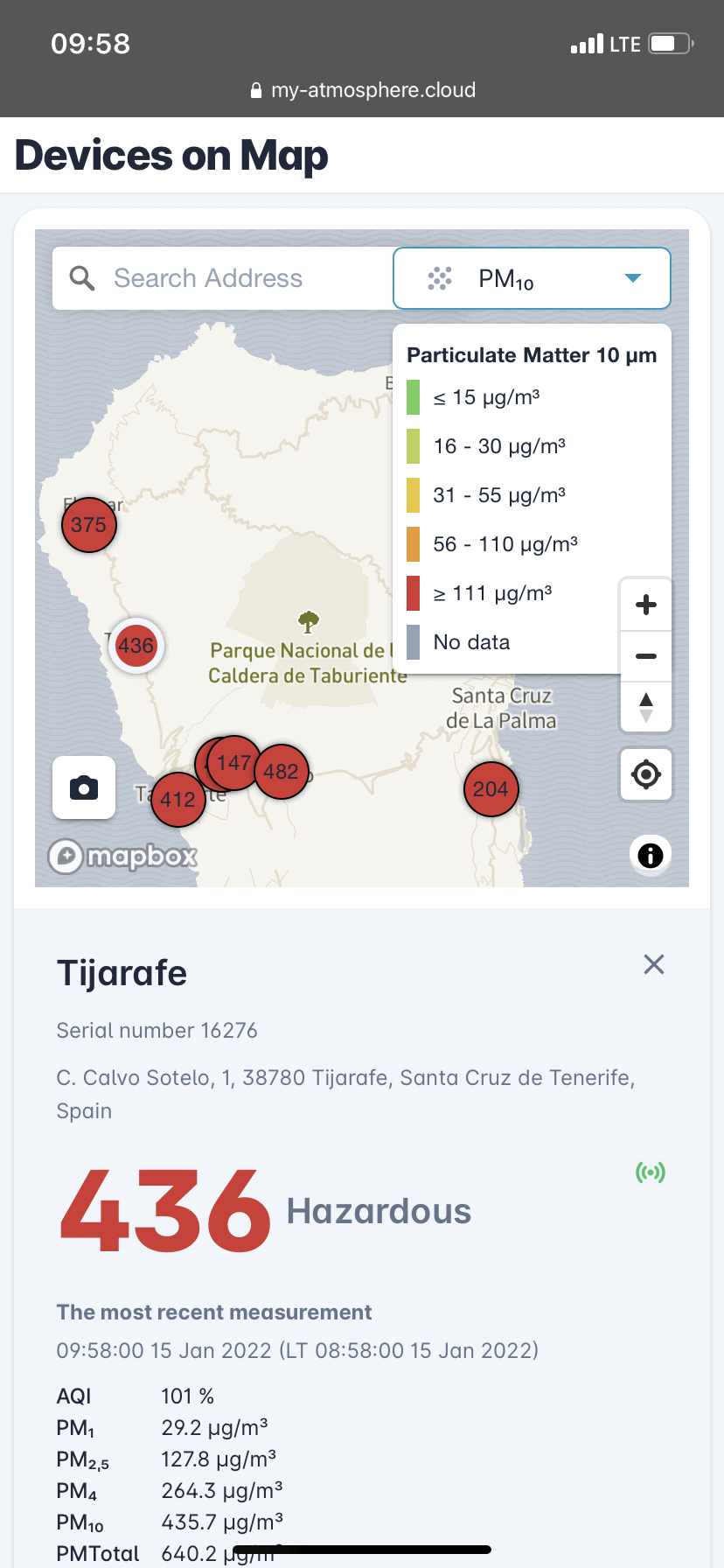Click the red ≥ 111 µg/m³ legend swatch

point(414,593)
